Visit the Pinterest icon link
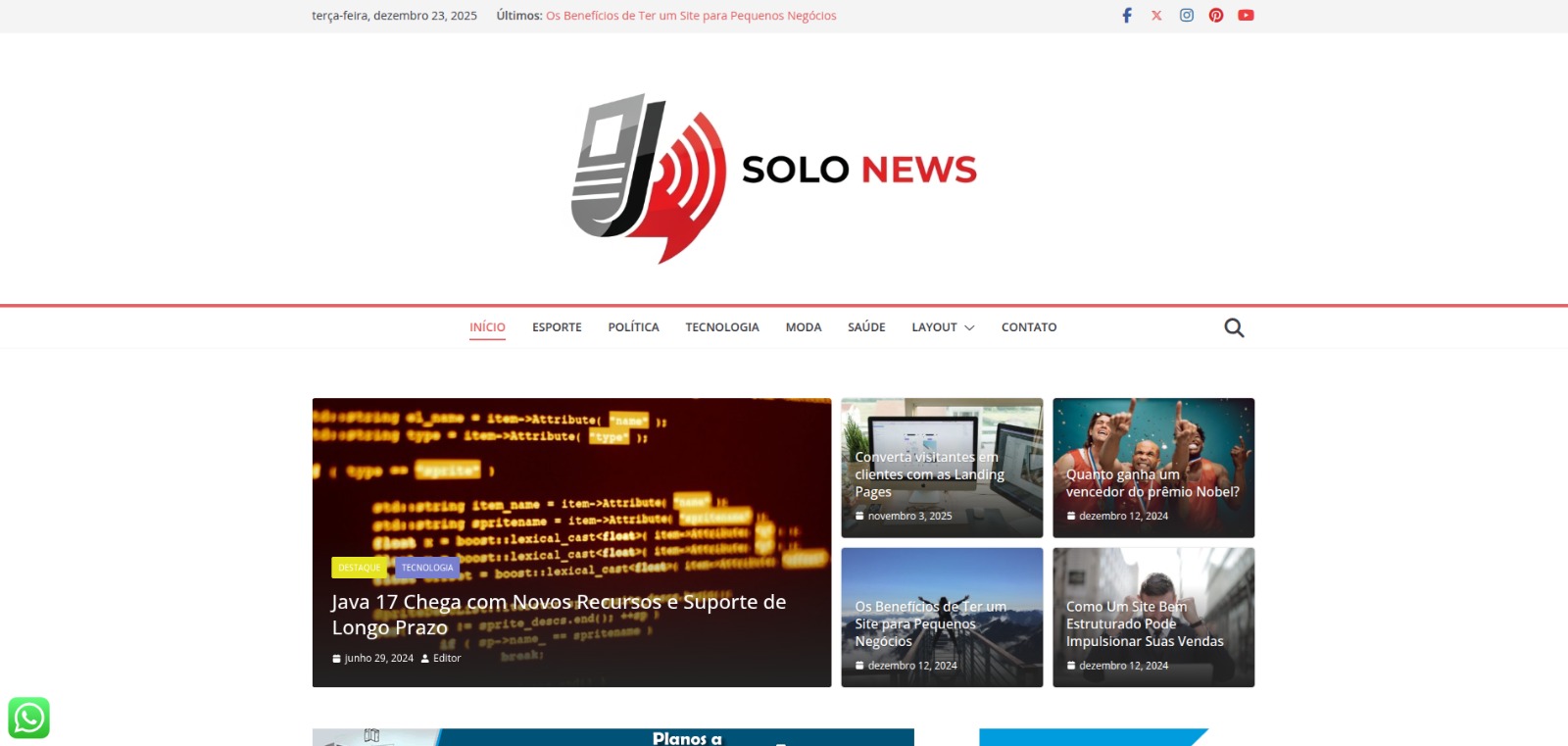 click(1216, 16)
